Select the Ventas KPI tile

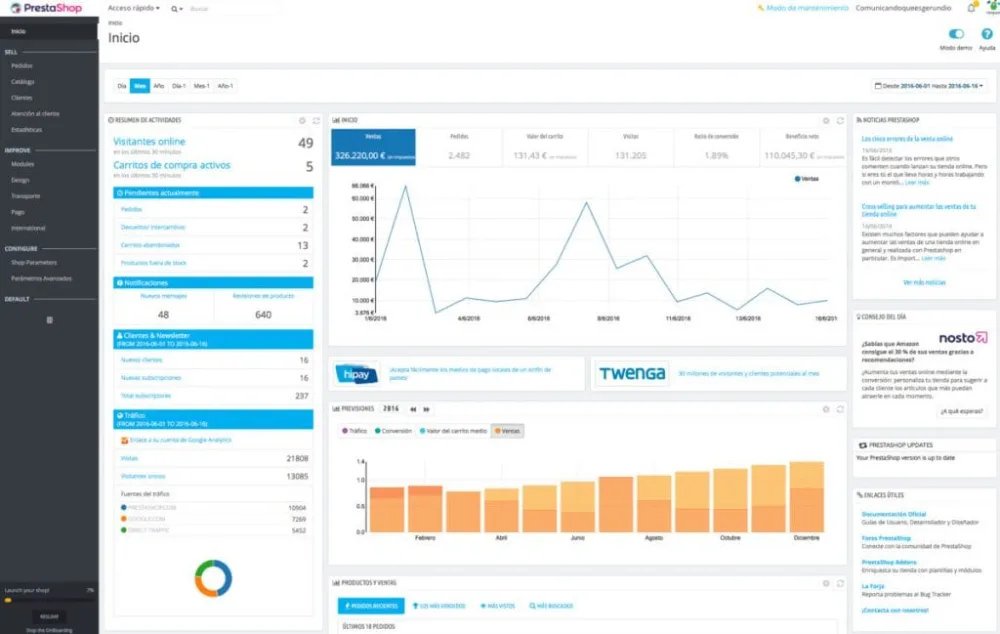(373, 147)
